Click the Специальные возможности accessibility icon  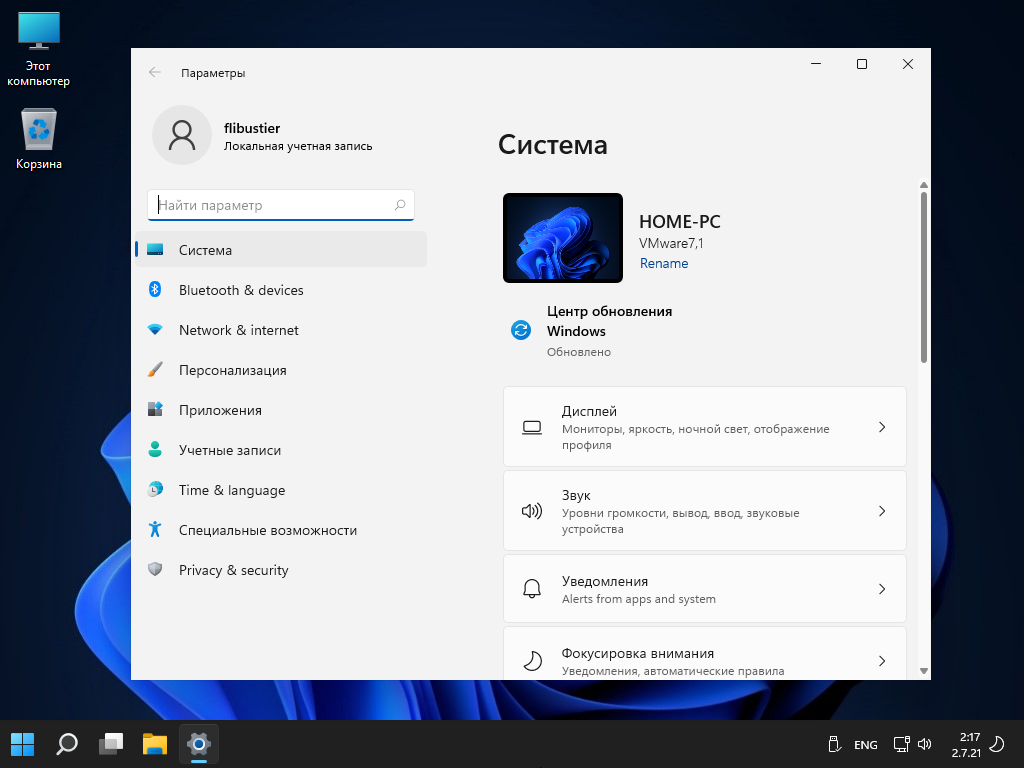[155, 530]
